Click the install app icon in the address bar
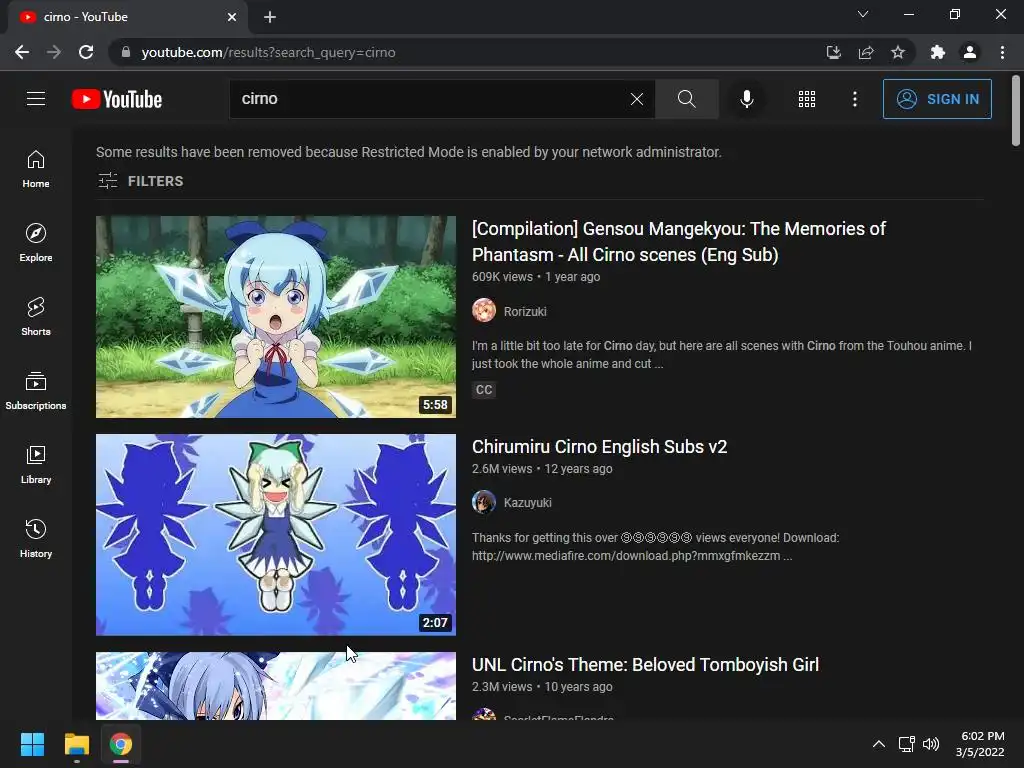The width and height of the screenshot is (1024, 768). [833, 52]
